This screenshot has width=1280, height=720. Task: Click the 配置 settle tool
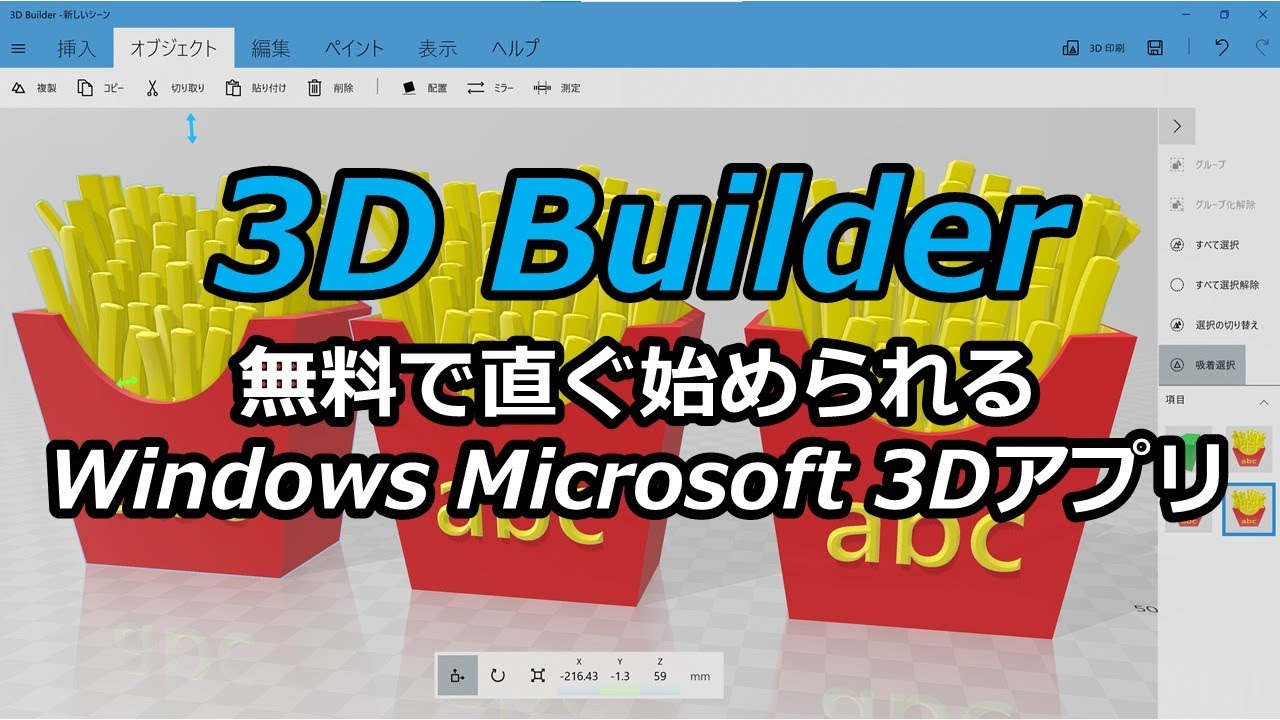pos(424,88)
